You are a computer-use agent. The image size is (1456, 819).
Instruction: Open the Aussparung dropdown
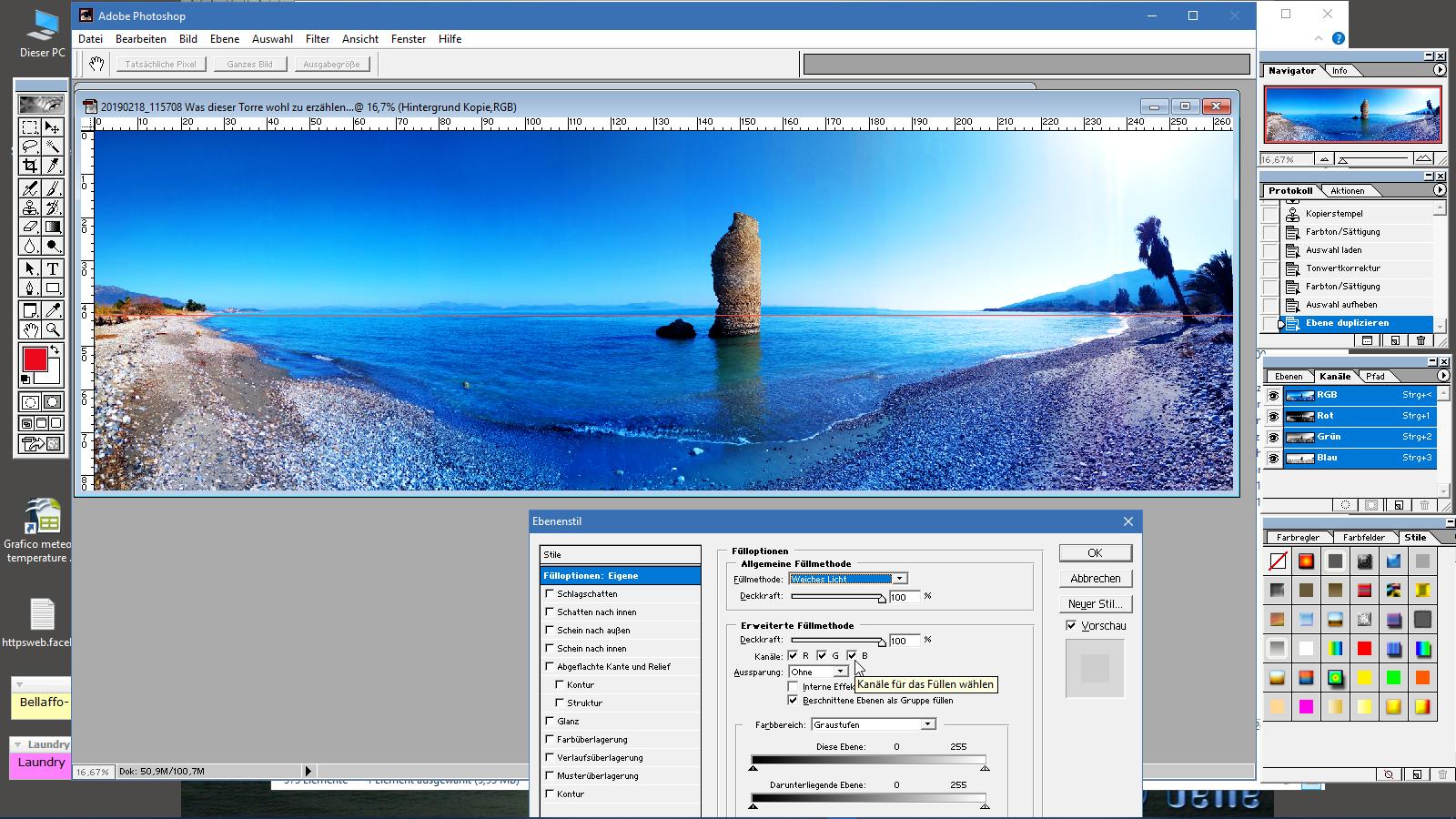click(x=839, y=672)
